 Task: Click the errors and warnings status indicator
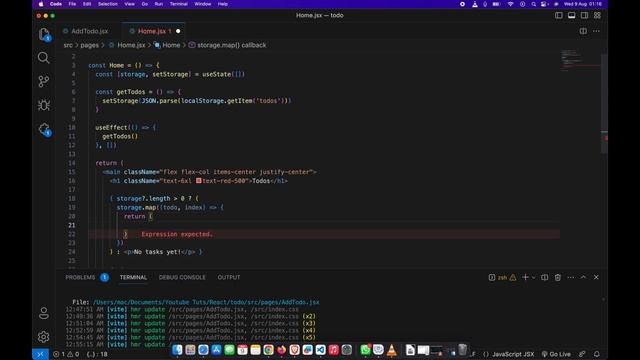(x=66, y=354)
